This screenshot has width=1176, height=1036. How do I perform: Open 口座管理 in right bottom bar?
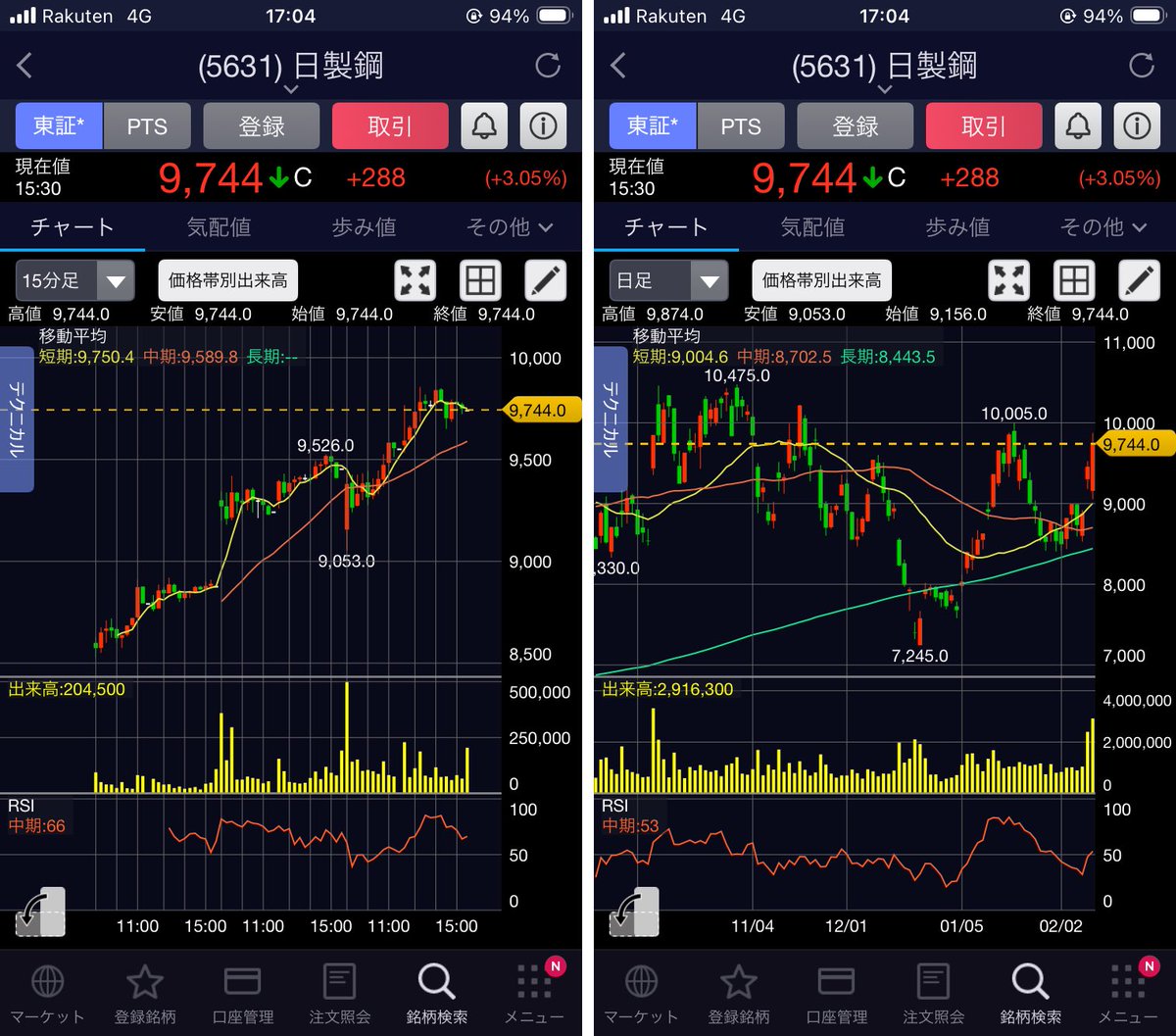pos(836,994)
